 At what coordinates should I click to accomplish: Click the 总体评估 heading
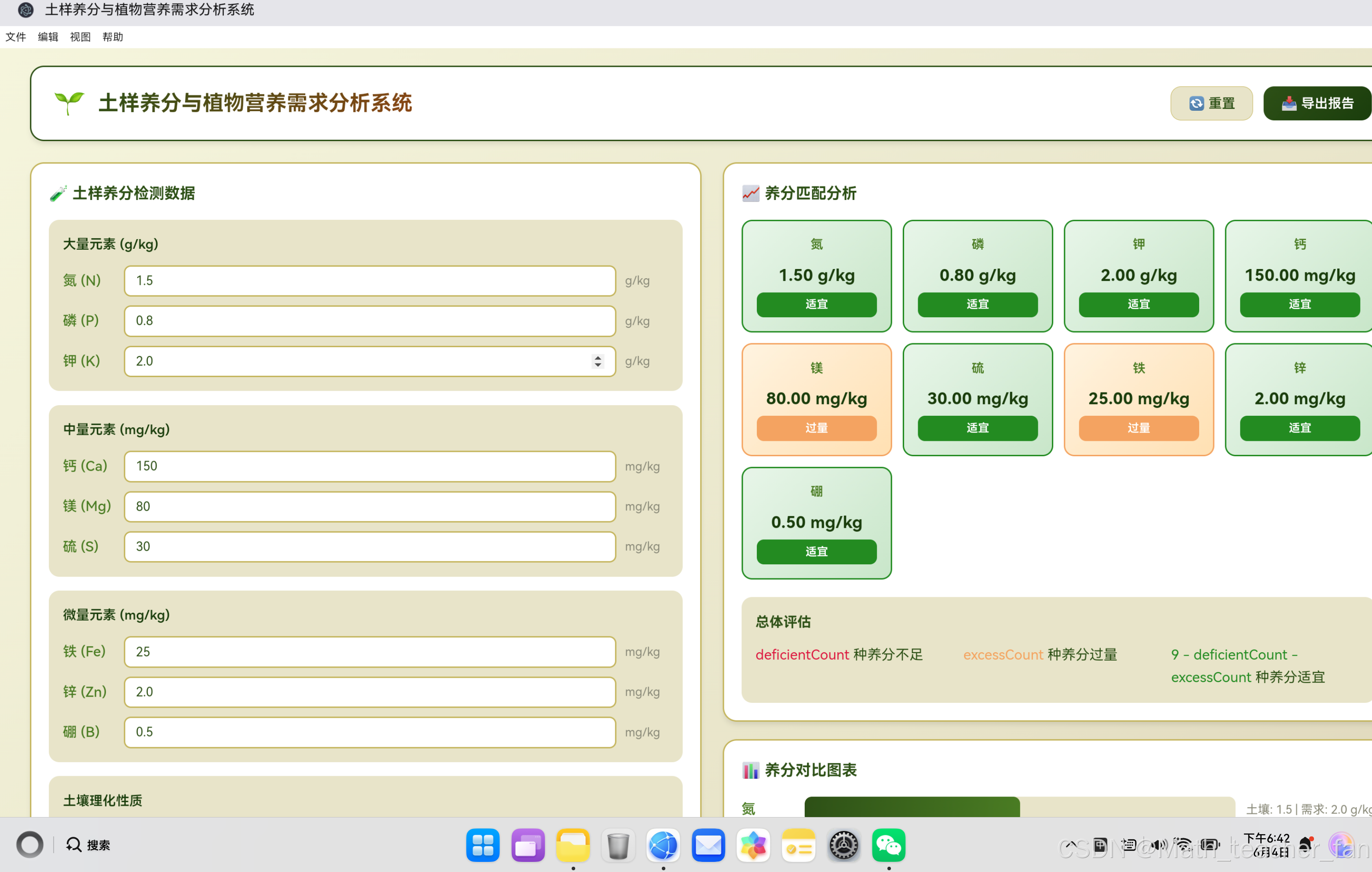(784, 622)
